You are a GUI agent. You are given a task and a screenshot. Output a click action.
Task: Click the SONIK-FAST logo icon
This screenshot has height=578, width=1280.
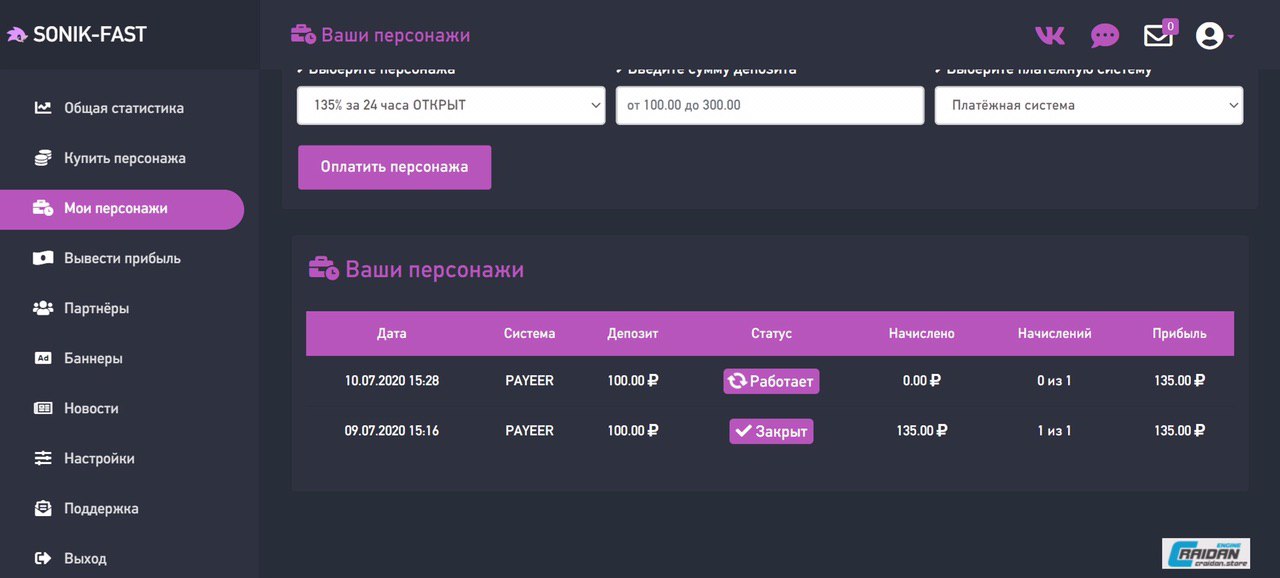tap(17, 35)
